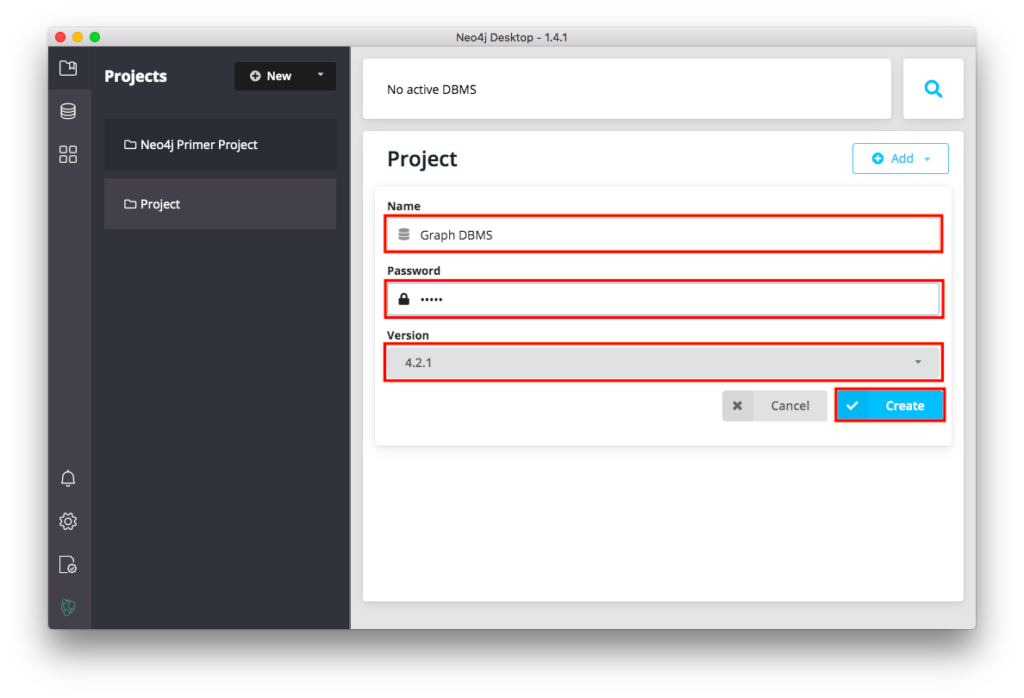This screenshot has height=698, width=1024.
Task: Select the Project item in list
Action: tap(220, 204)
